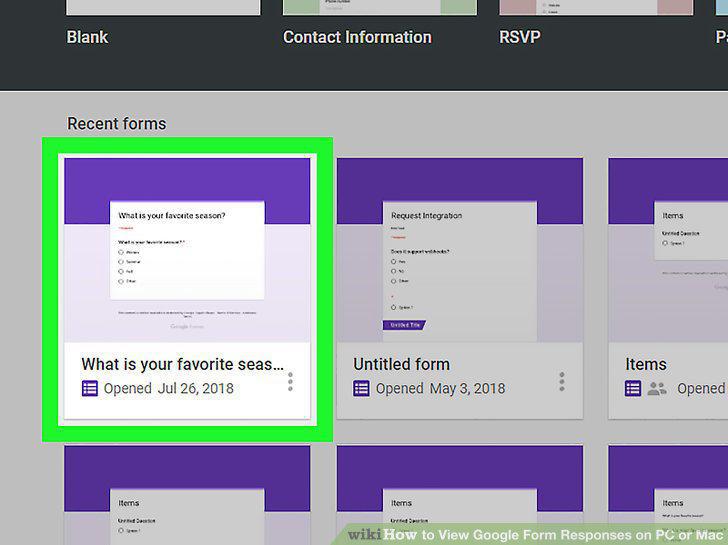Open the Items form thumbnail in the top row
Viewport: 728px width, 545px height.
coord(668,250)
